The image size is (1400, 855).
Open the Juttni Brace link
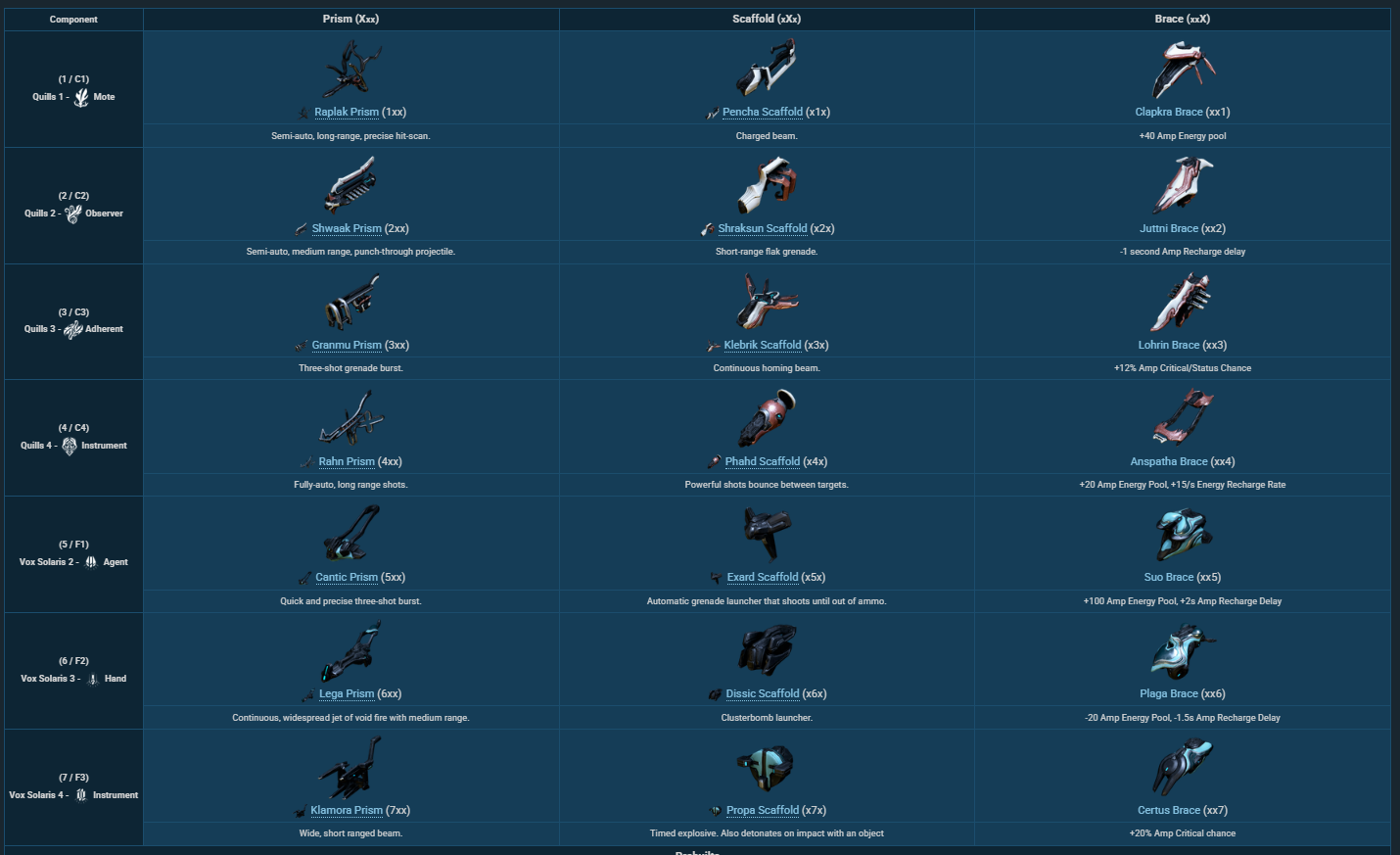(x=1169, y=228)
